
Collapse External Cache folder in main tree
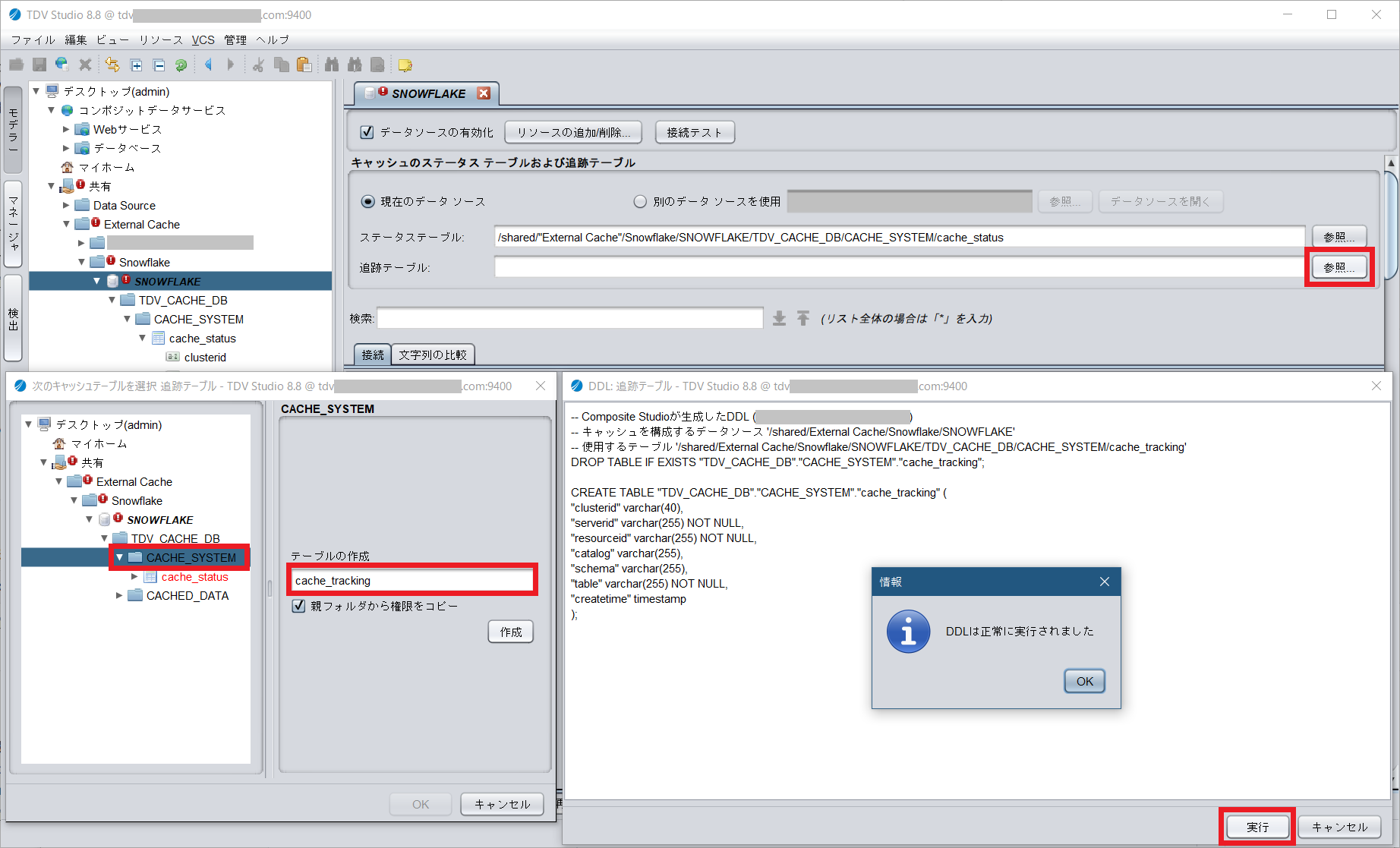[x=66, y=224]
